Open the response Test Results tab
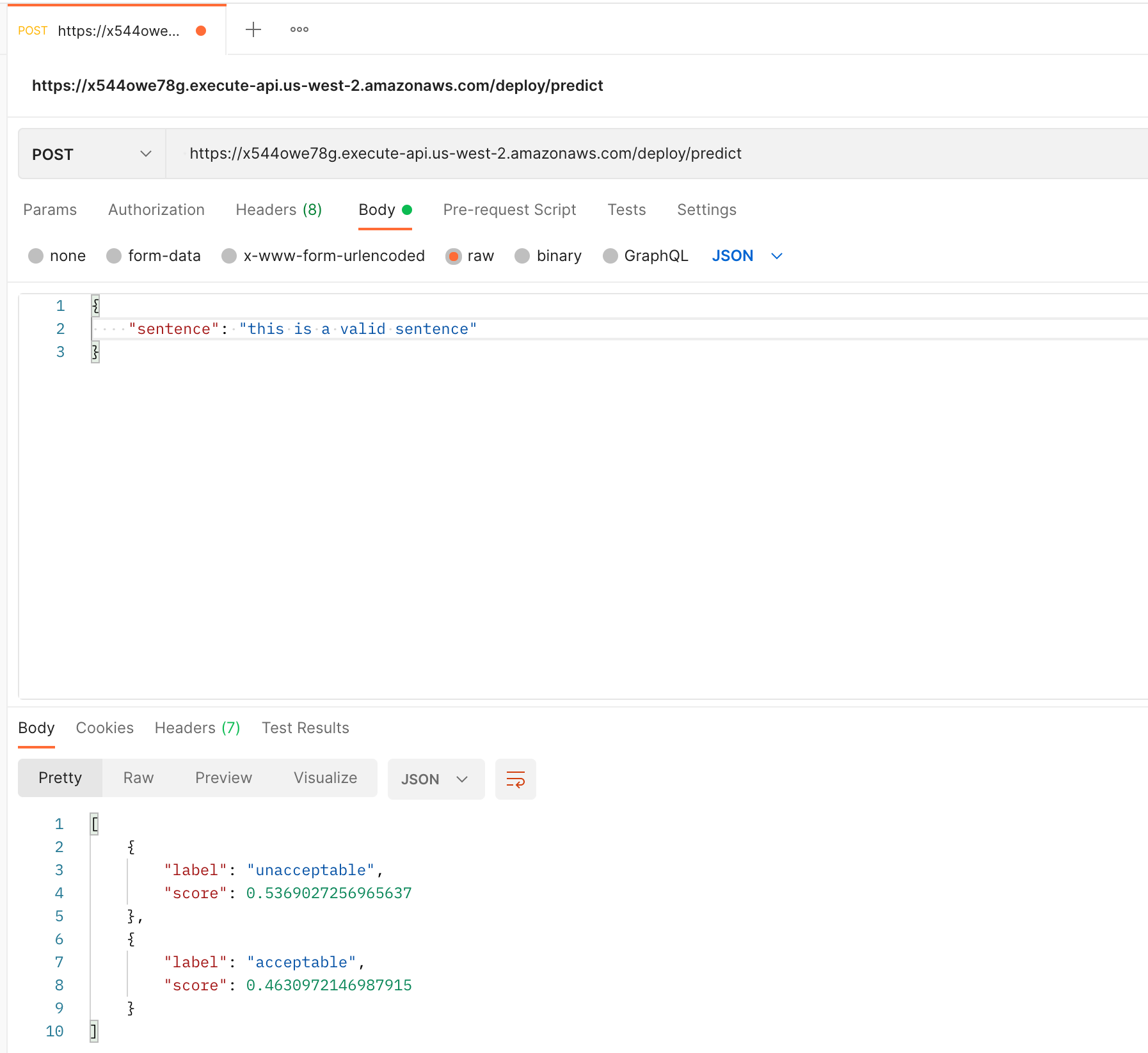The image size is (1148, 1053). click(x=305, y=728)
